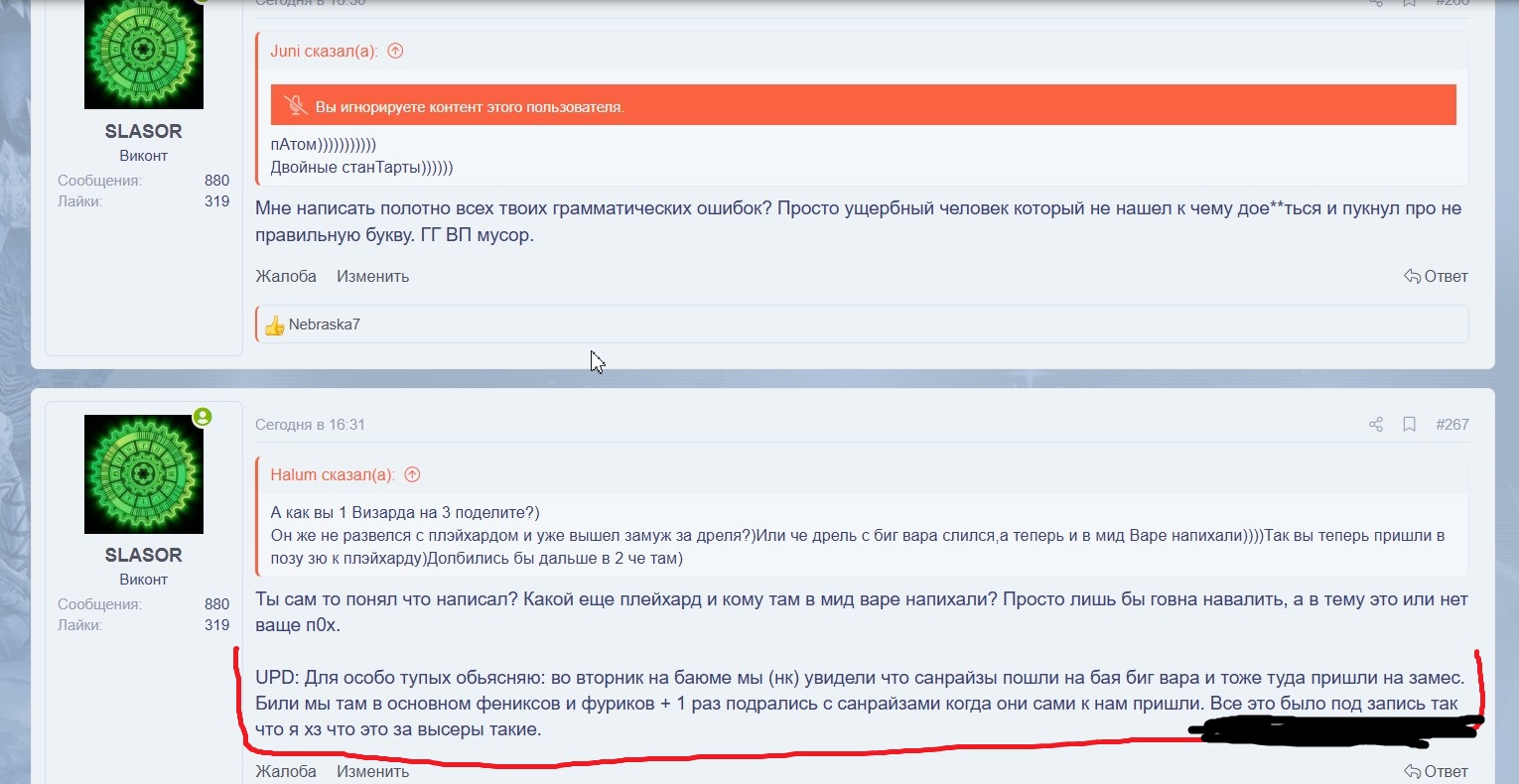1519x784 pixels.
Task: Select Ответ to reply to post #267
Action: click(x=1445, y=771)
